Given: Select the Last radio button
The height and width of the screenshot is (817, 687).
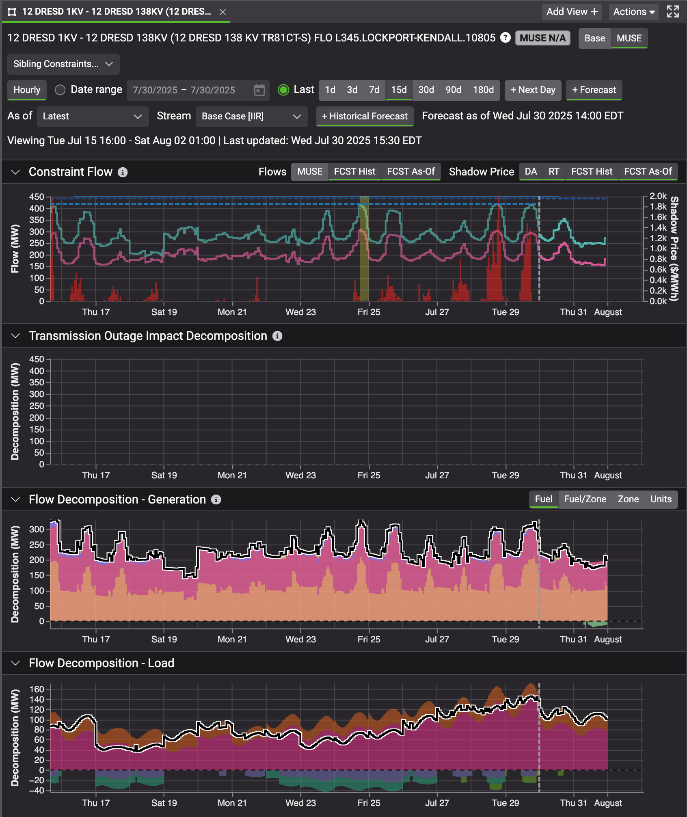Looking at the screenshot, I should pos(284,90).
